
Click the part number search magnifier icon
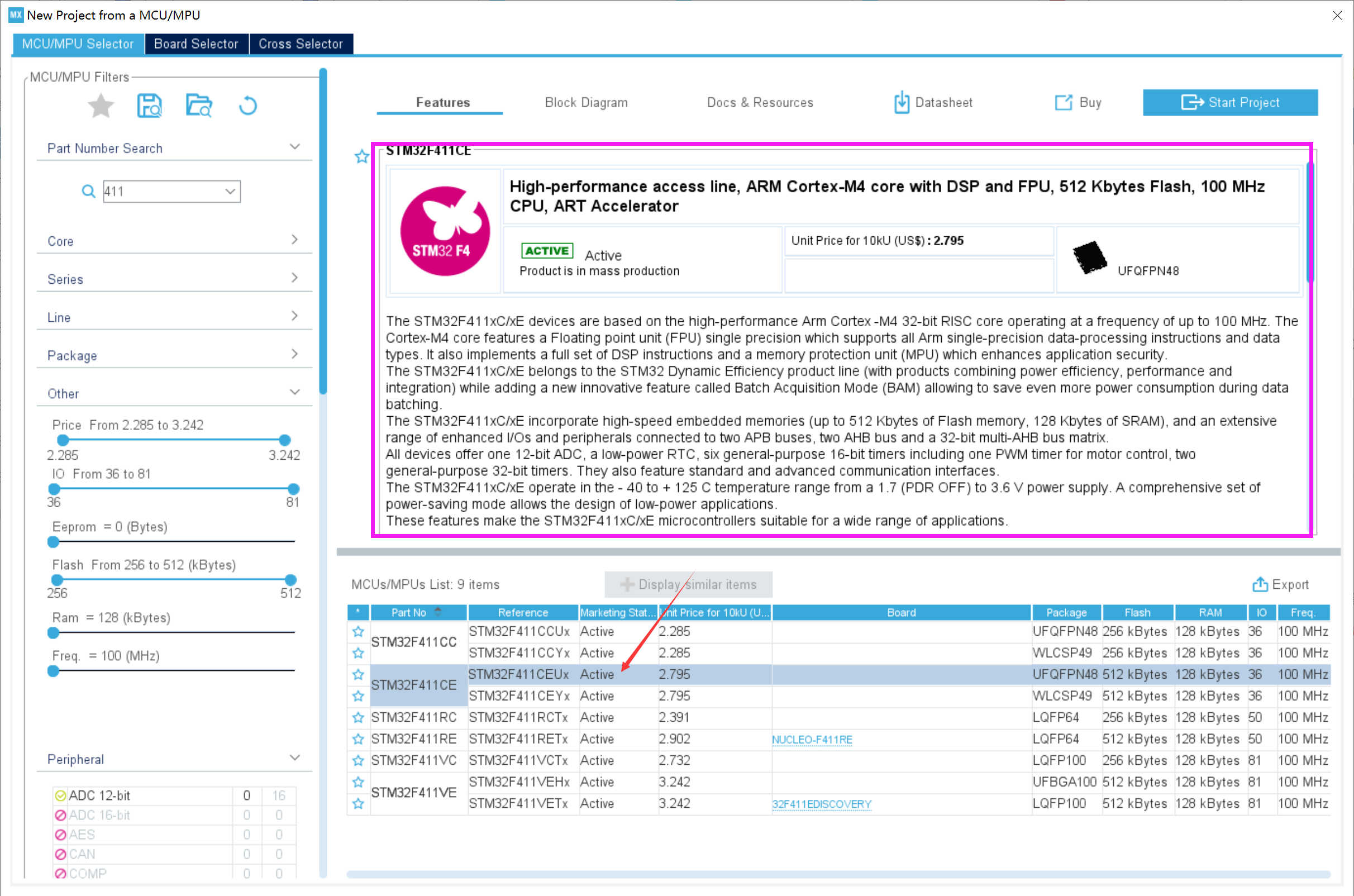[x=88, y=192]
